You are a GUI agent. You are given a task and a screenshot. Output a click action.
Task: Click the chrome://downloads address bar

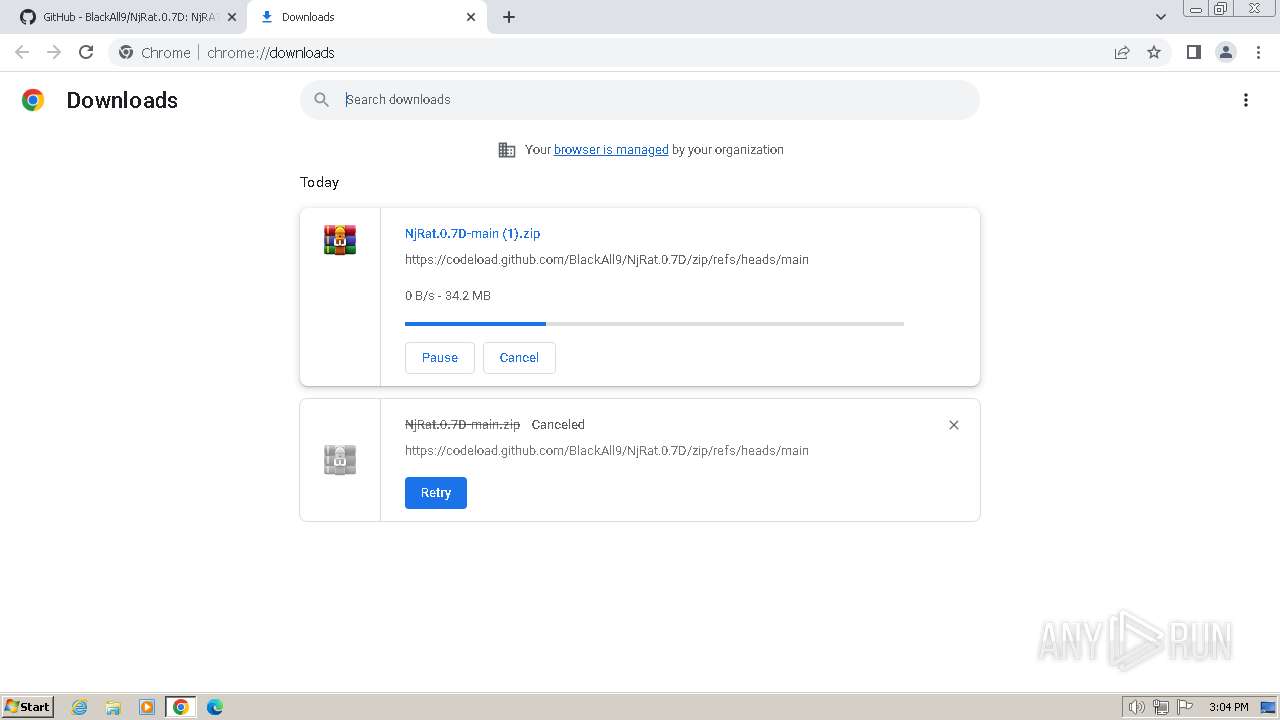click(640, 52)
